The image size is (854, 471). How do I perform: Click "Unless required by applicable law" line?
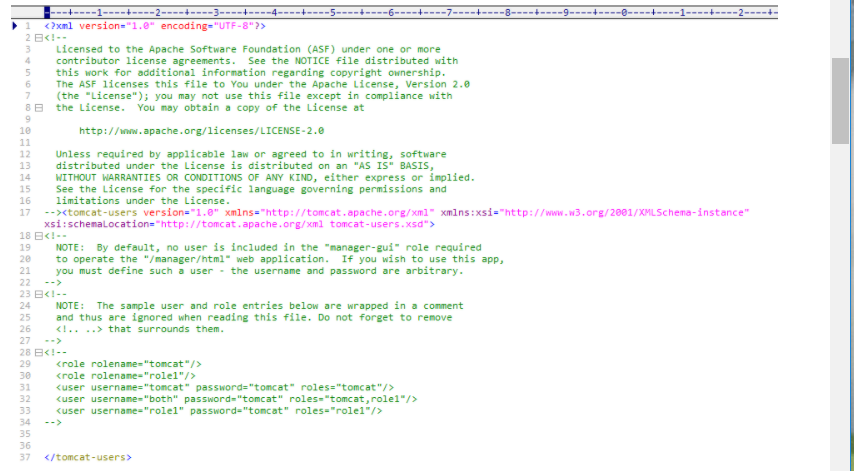pos(251,154)
